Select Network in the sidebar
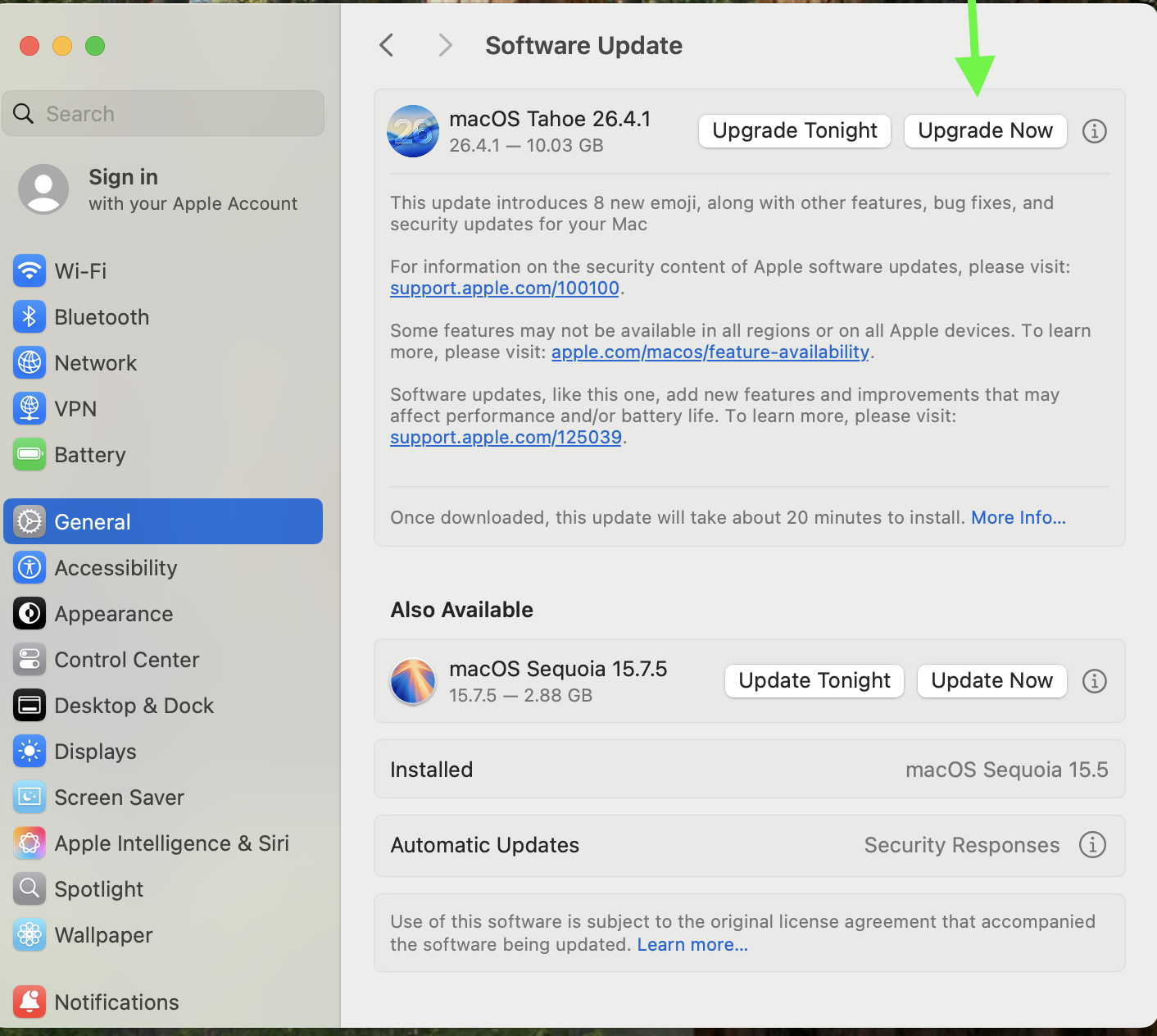This screenshot has height=1036, width=1157. 164,362
